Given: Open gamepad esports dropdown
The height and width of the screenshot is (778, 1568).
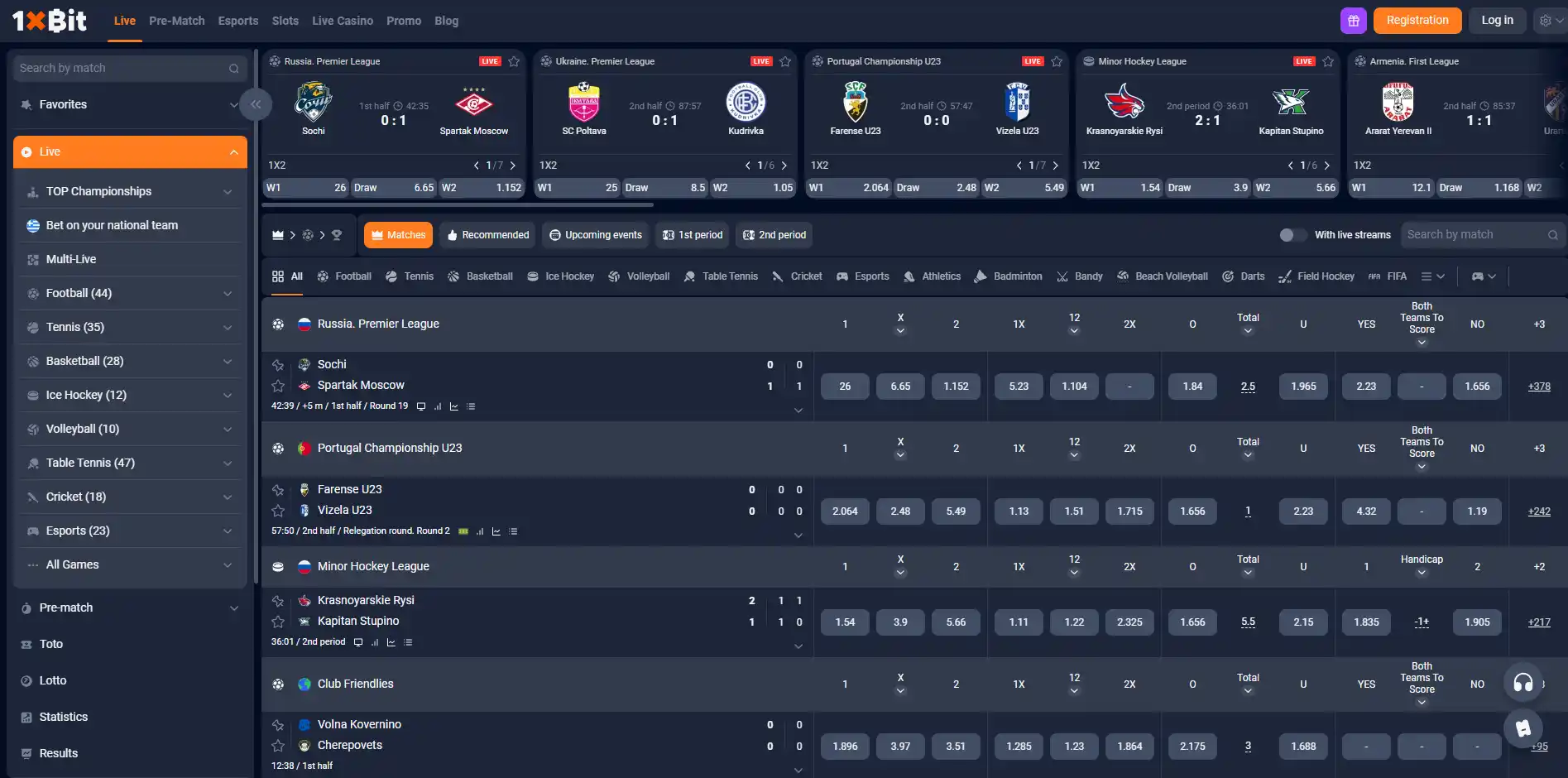Looking at the screenshot, I should click(1484, 276).
